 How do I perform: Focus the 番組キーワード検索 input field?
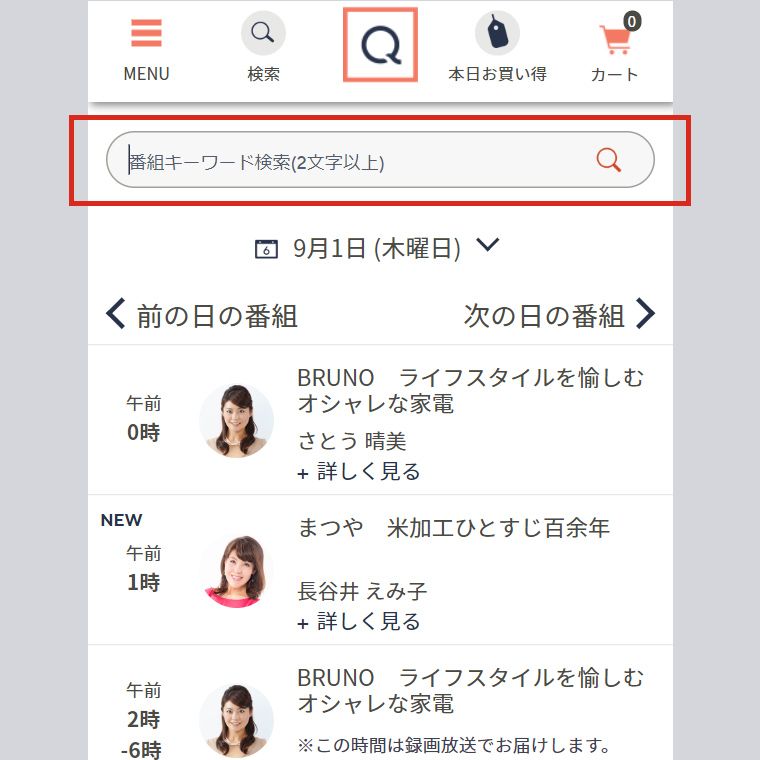click(350, 160)
